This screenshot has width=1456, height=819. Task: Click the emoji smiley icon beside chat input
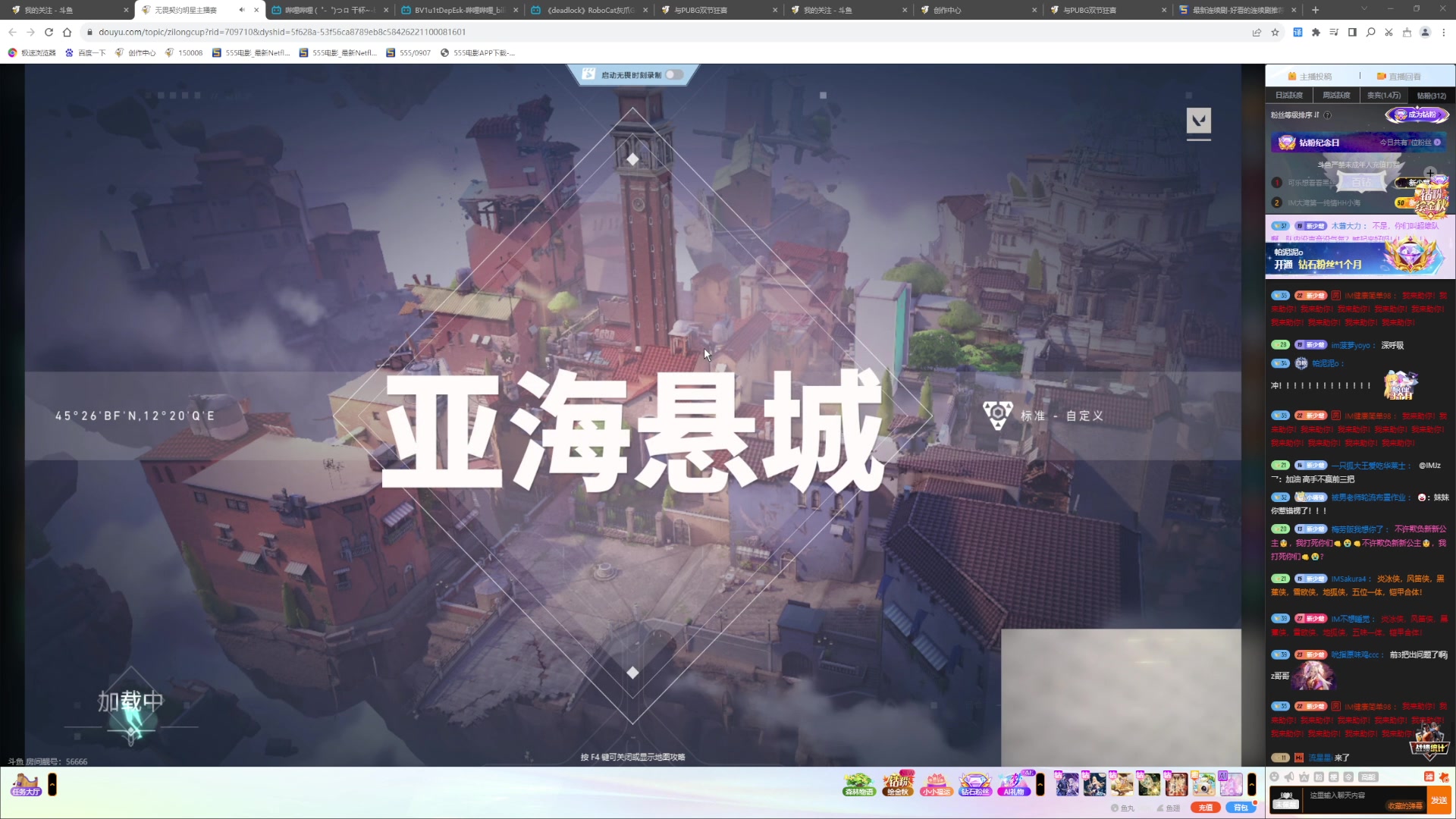[1275, 777]
